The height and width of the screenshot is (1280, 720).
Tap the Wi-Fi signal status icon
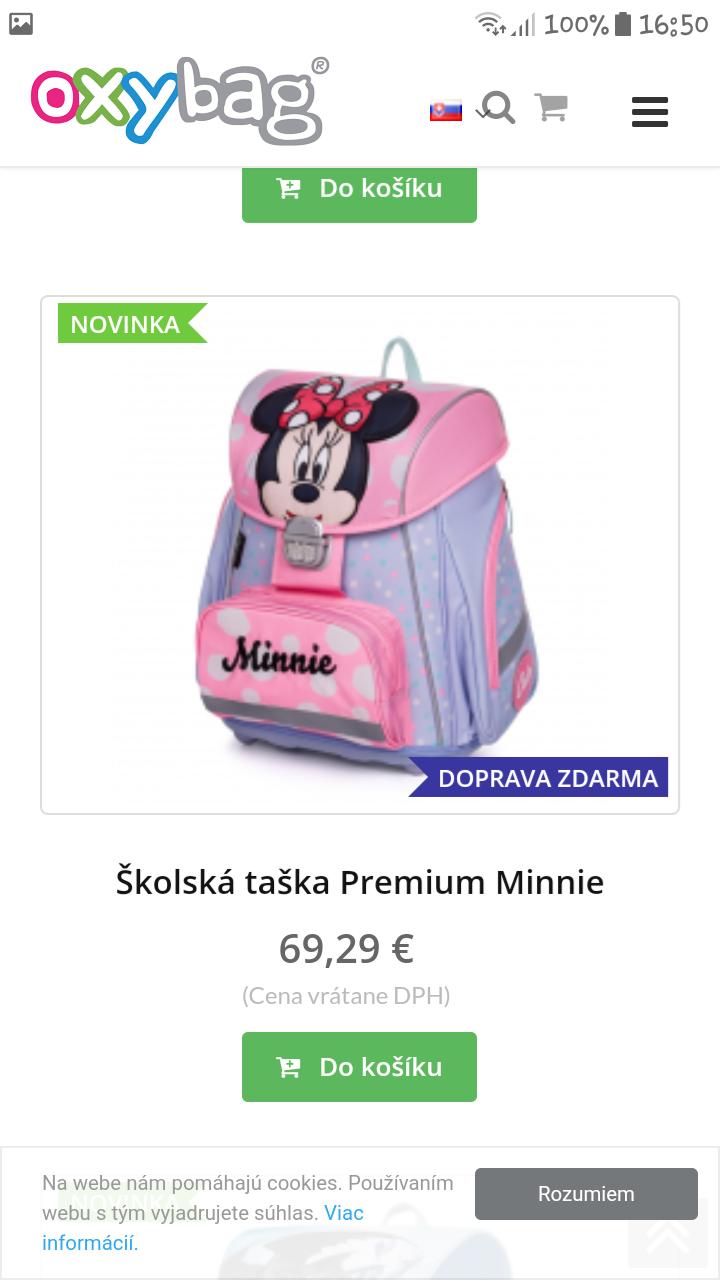pos(490,24)
